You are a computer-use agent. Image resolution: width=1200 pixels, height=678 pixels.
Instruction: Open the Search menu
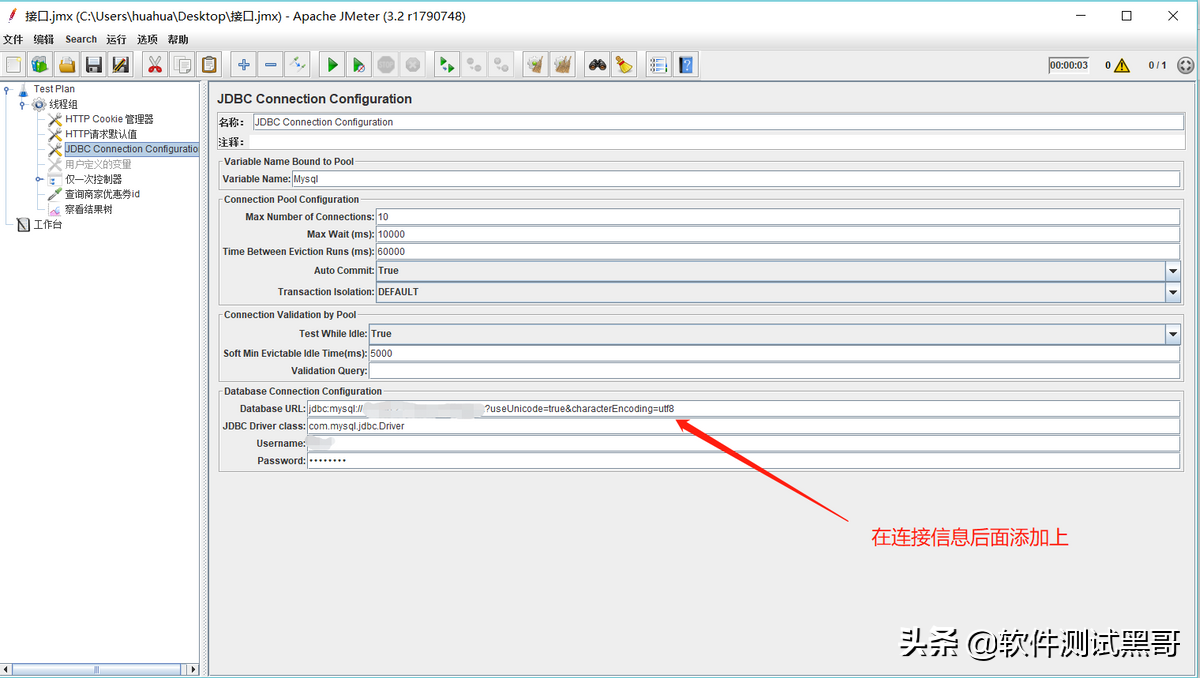click(x=81, y=40)
